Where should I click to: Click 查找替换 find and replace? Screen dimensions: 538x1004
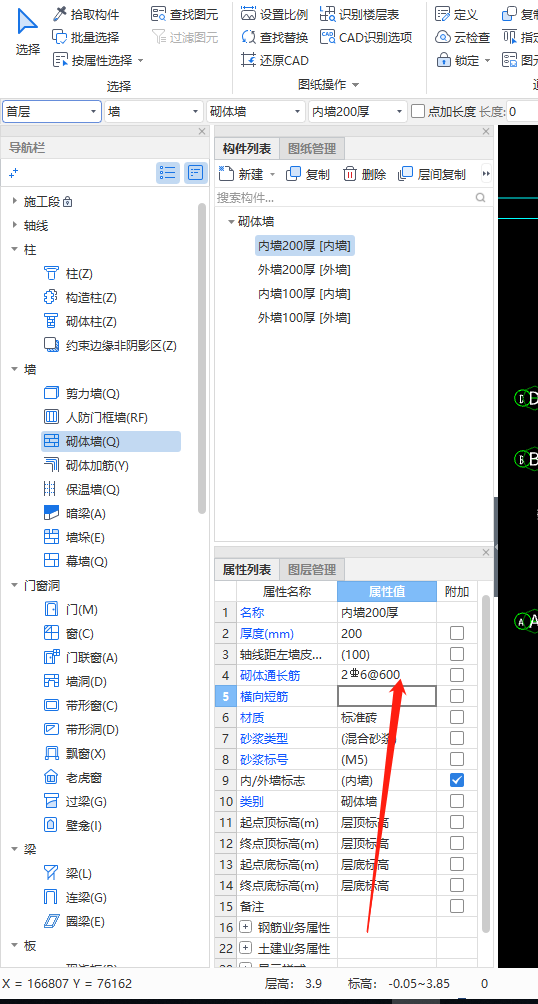coord(275,37)
